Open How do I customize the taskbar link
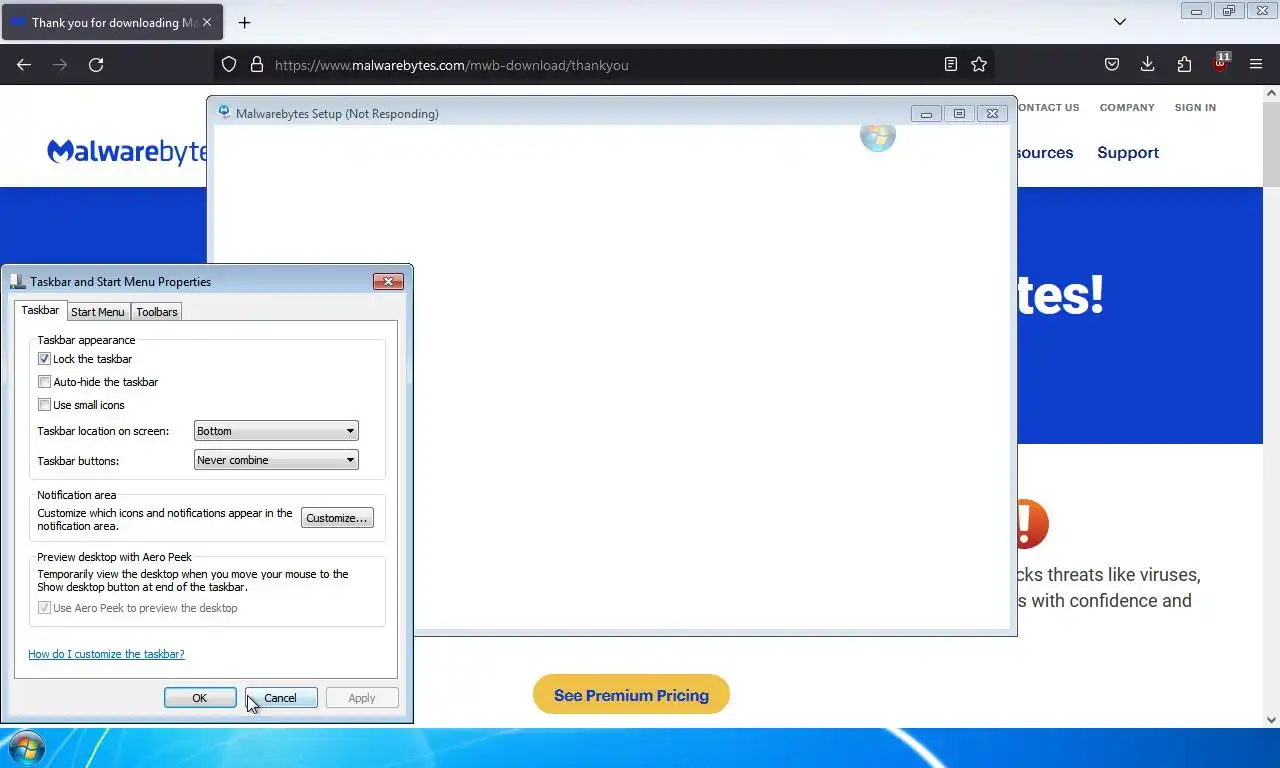The width and height of the screenshot is (1280, 768). (x=106, y=654)
